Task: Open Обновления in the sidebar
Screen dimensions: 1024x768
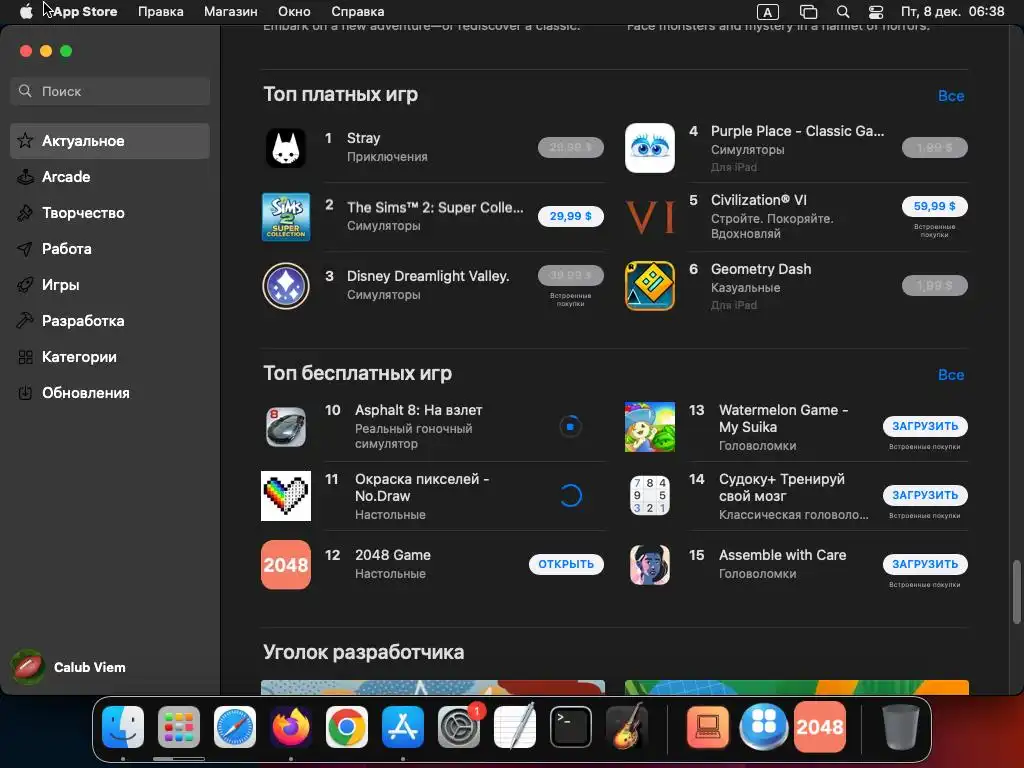Action: tap(110, 392)
